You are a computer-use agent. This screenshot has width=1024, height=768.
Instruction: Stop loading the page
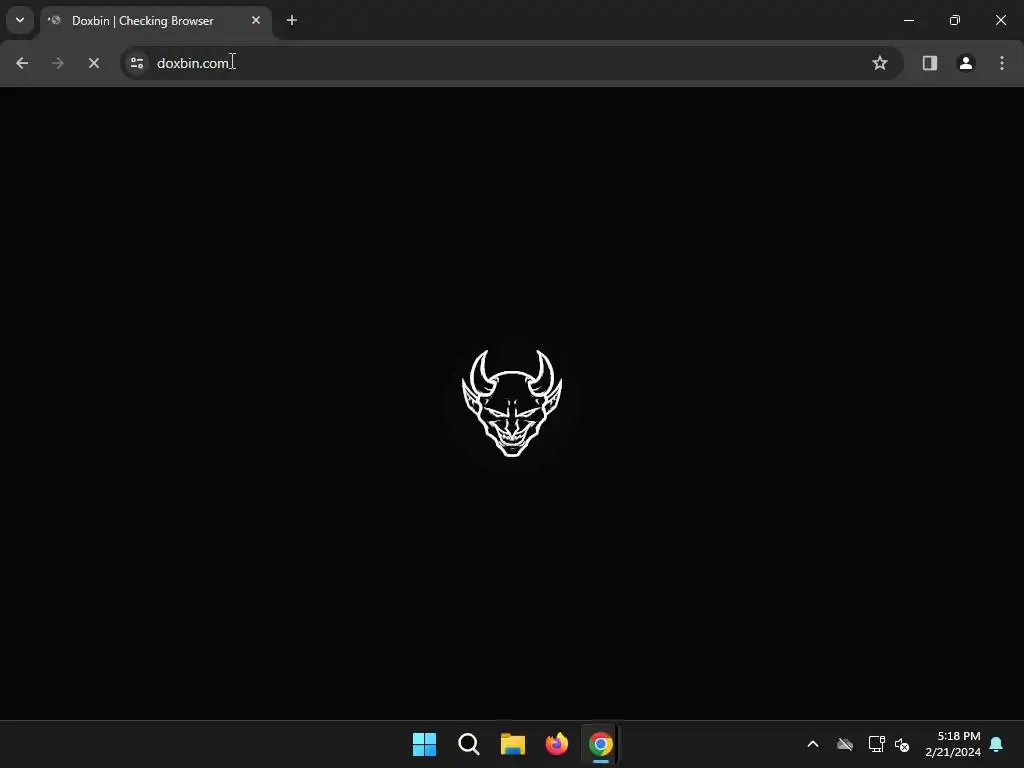click(93, 63)
